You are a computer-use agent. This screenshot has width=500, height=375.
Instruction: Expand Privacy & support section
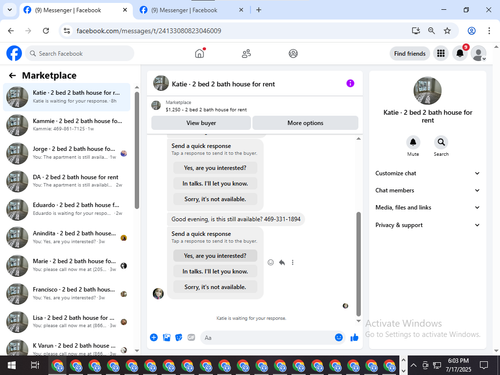pos(427,225)
